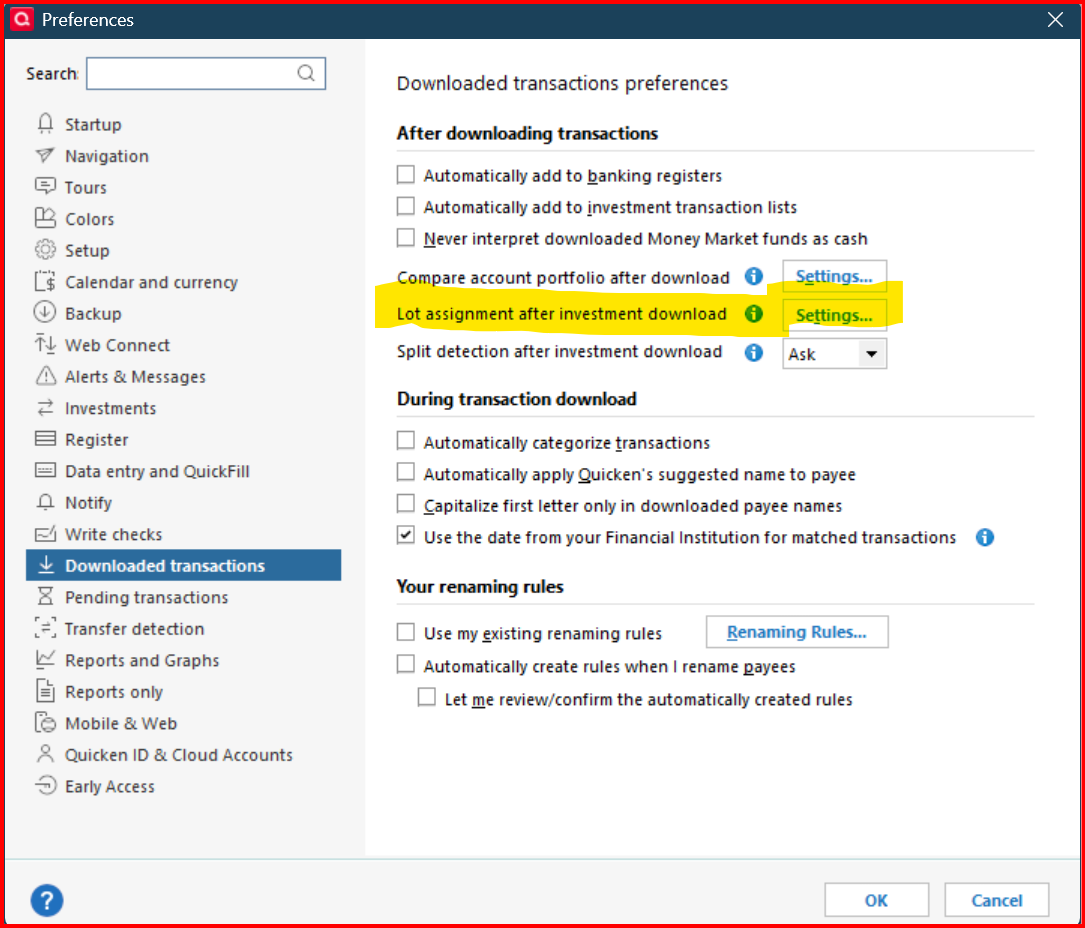Check Never interpret Money Market funds as cash

click(x=405, y=238)
